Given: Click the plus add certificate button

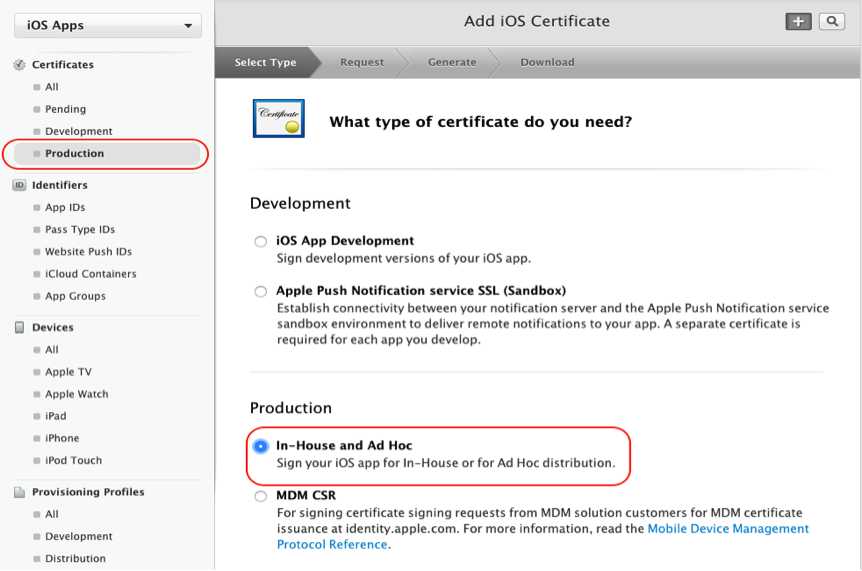Looking at the screenshot, I should point(798,21).
